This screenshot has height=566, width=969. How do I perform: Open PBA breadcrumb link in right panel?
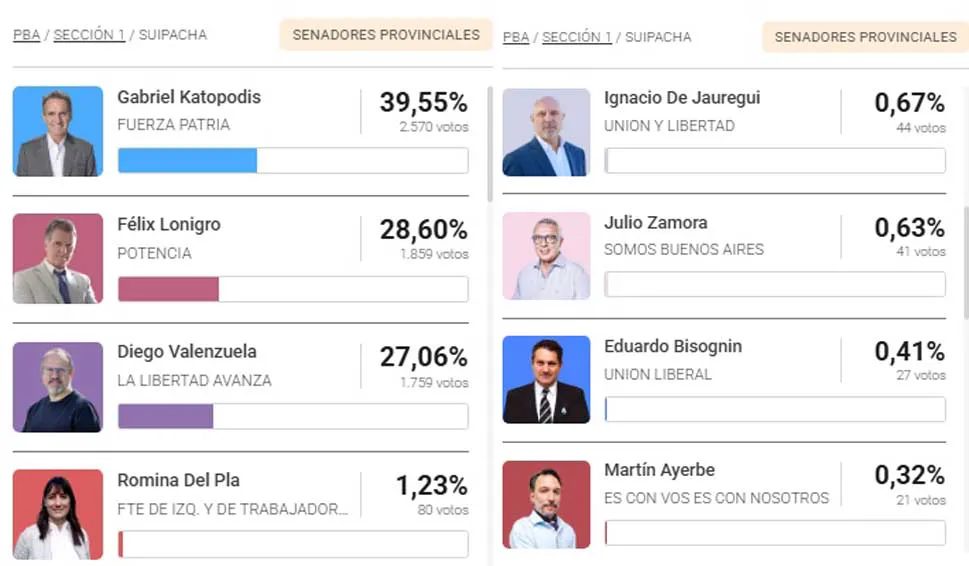515,38
